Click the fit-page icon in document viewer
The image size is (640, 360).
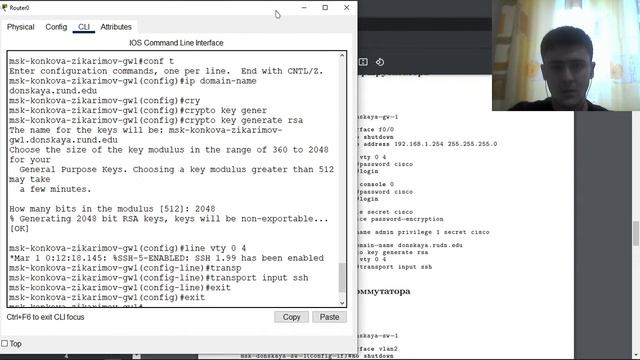tap(363, 62)
